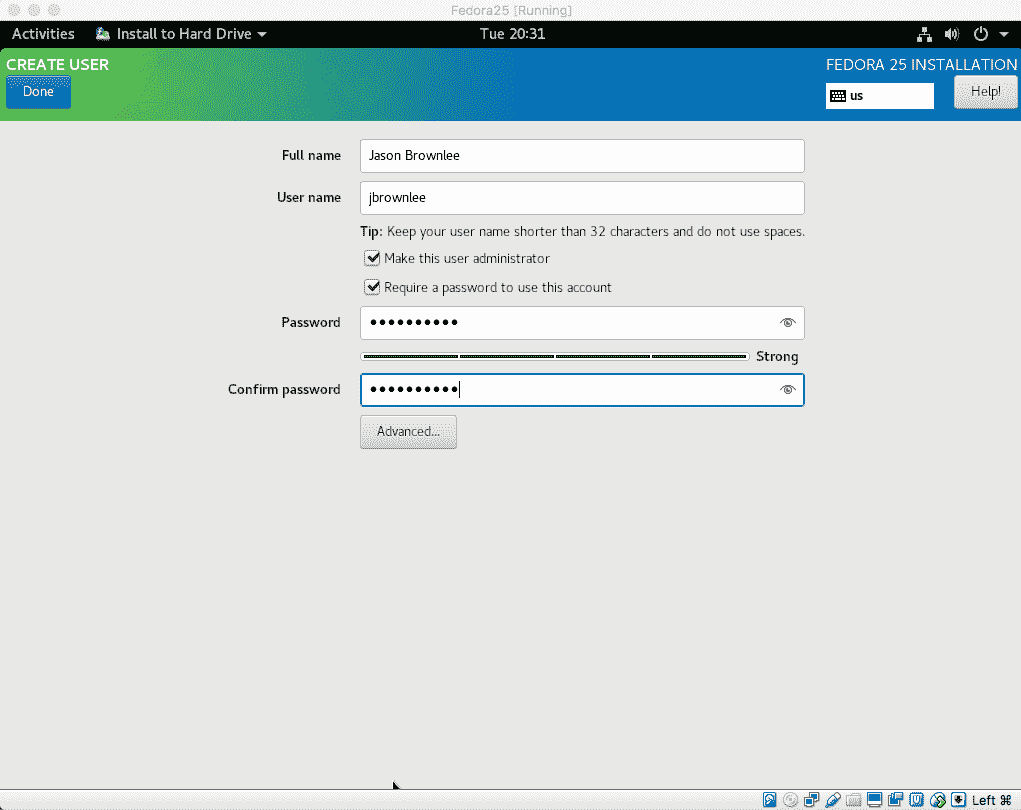Open the clock Tue 20:31 calendar
This screenshot has width=1021, height=810.
point(512,34)
